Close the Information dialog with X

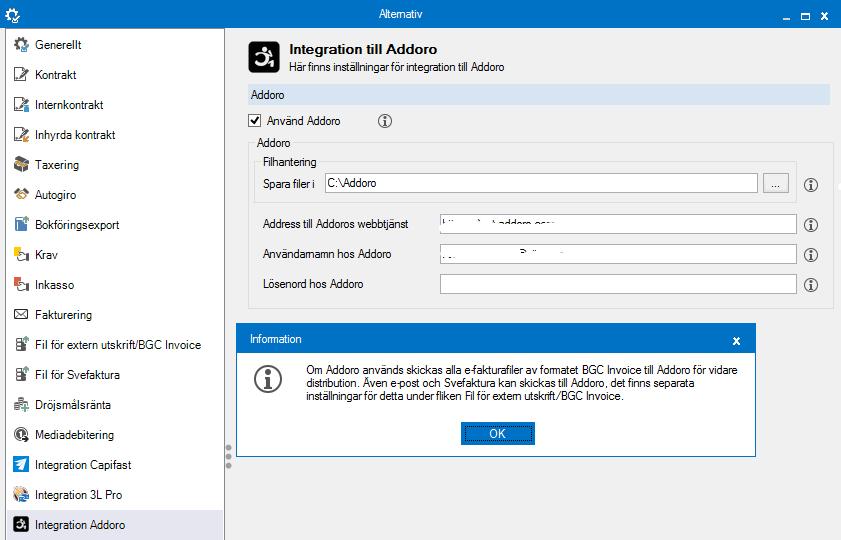pyautogui.click(x=736, y=341)
